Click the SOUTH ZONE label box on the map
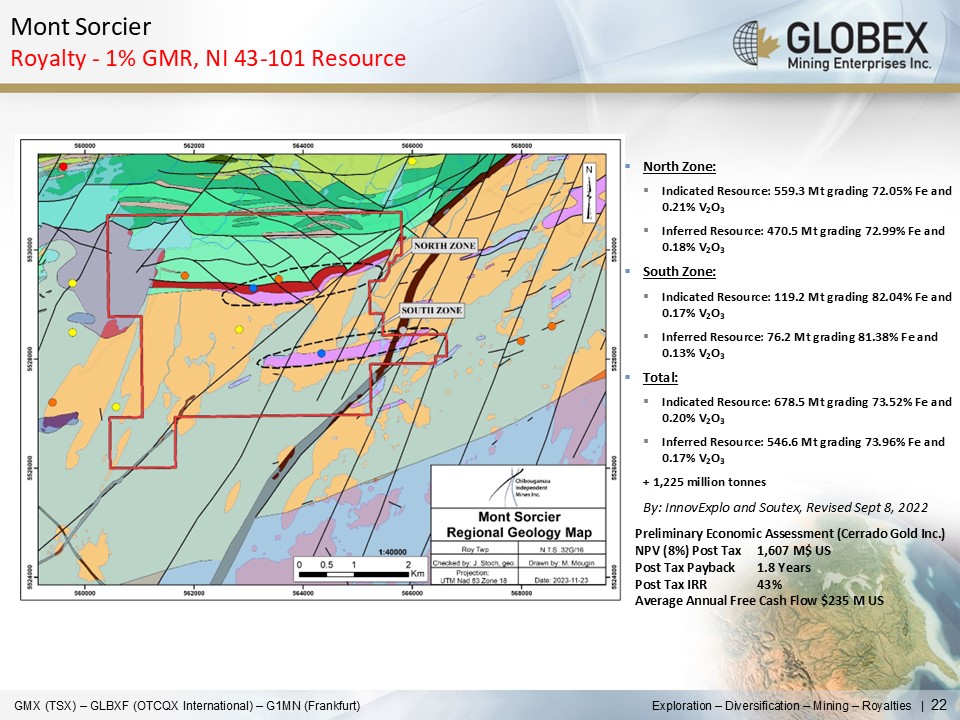The height and width of the screenshot is (720, 960). coord(432,311)
